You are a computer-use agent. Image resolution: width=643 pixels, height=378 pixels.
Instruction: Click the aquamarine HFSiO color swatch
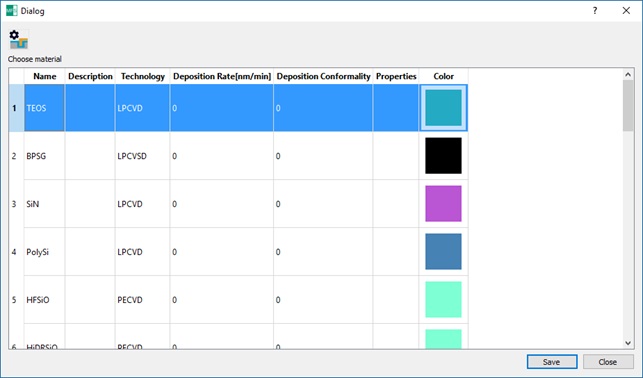[443, 300]
